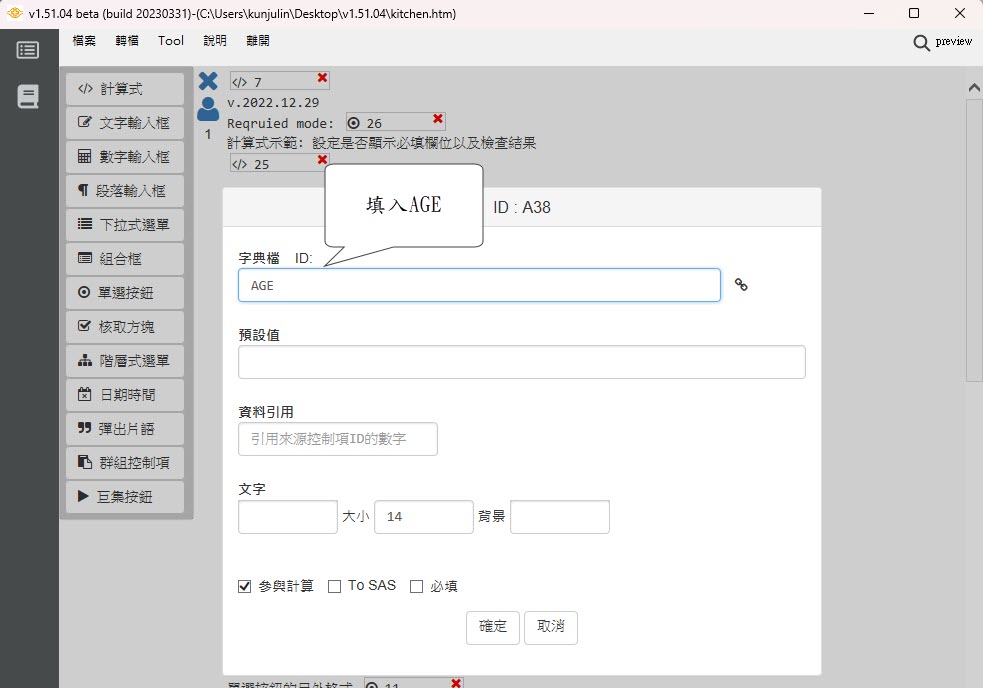Click the blue user icon
983x688 pixels.
pyautogui.click(x=208, y=108)
